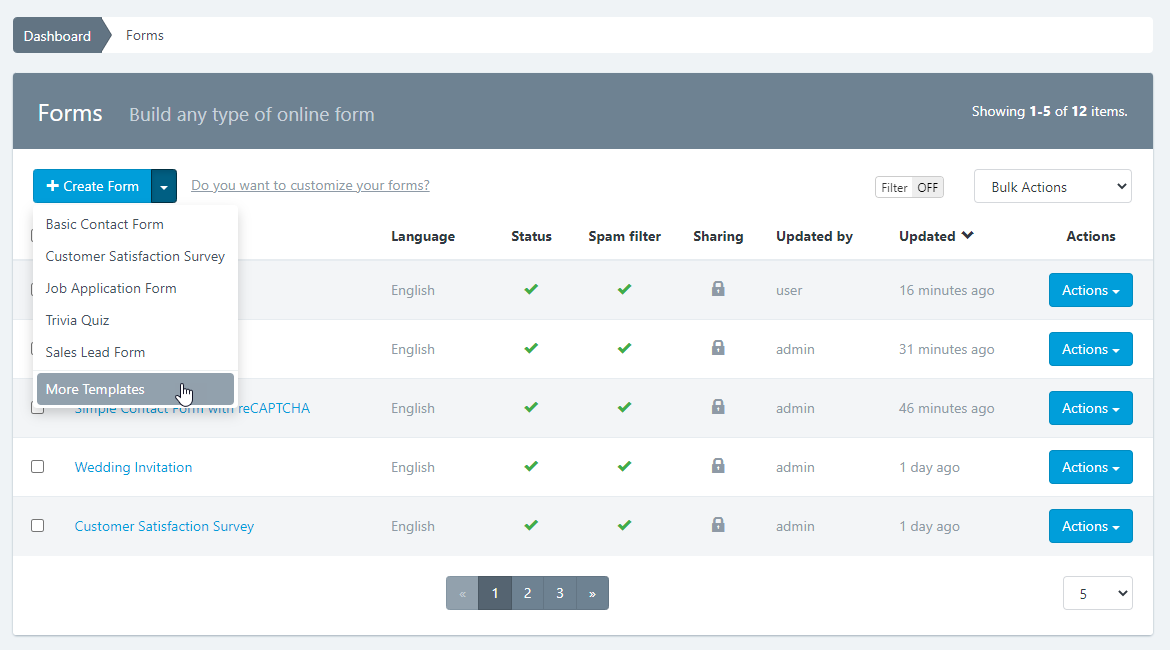Expand Actions menu for Wedding Invitation

coord(1090,467)
